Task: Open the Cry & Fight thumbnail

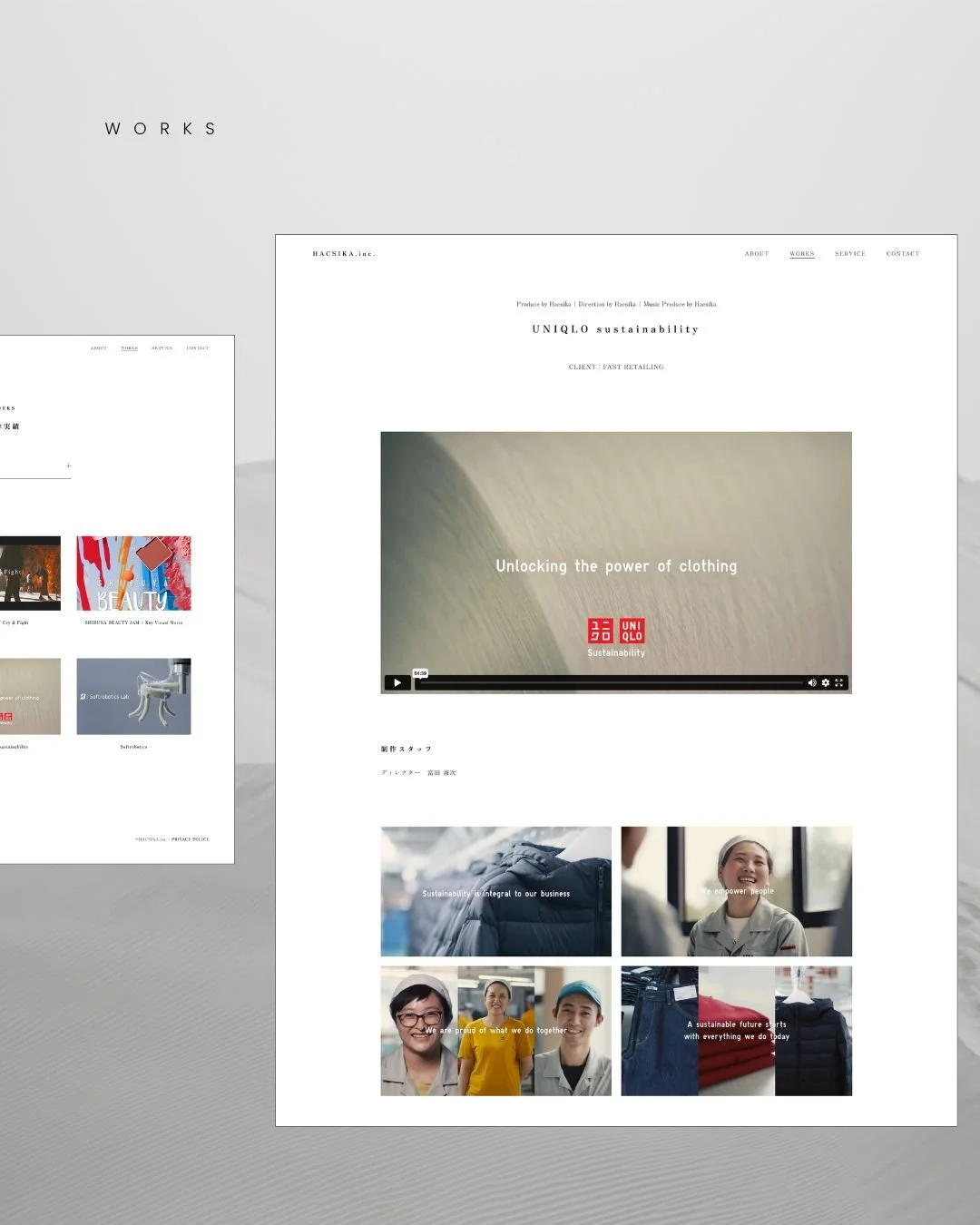Action: (30, 573)
